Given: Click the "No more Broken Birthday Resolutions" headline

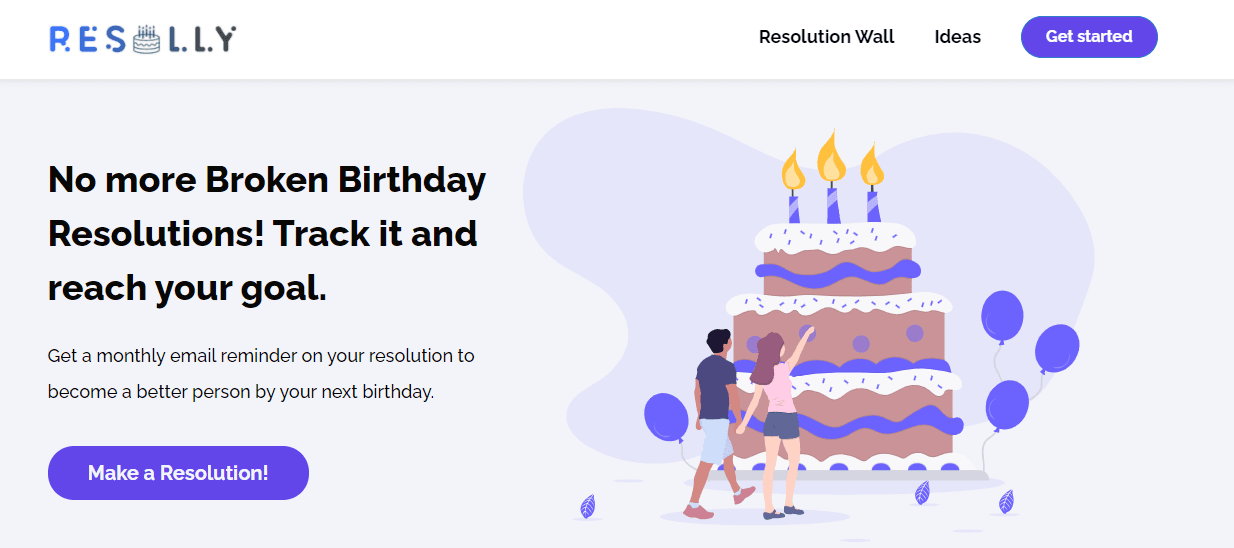Looking at the screenshot, I should tap(267, 234).
